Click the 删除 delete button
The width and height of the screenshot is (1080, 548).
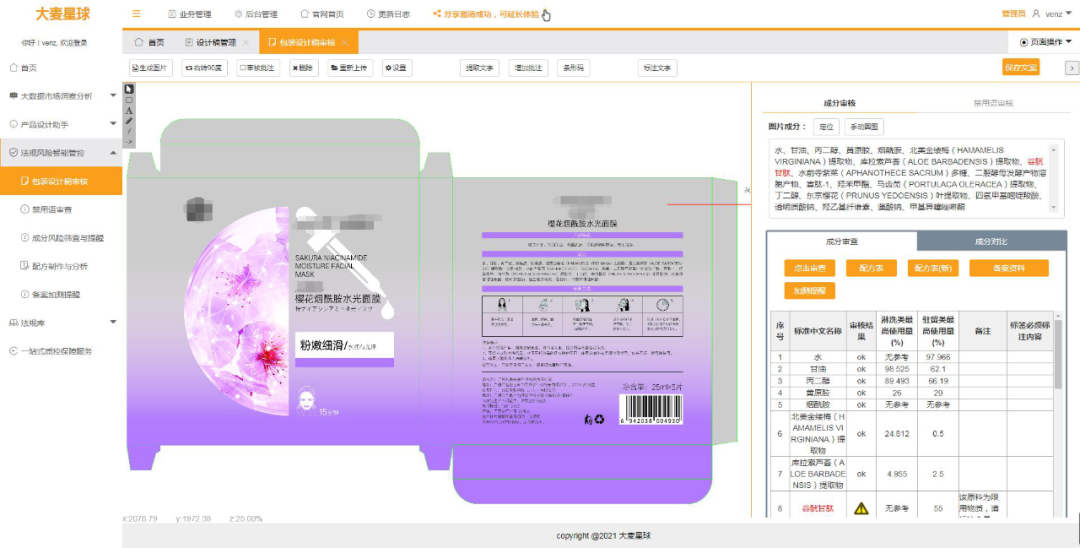click(x=303, y=67)
